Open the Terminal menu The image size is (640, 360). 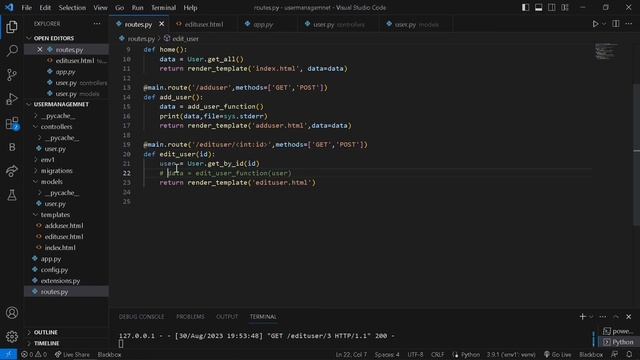click(x=163, y=7)
